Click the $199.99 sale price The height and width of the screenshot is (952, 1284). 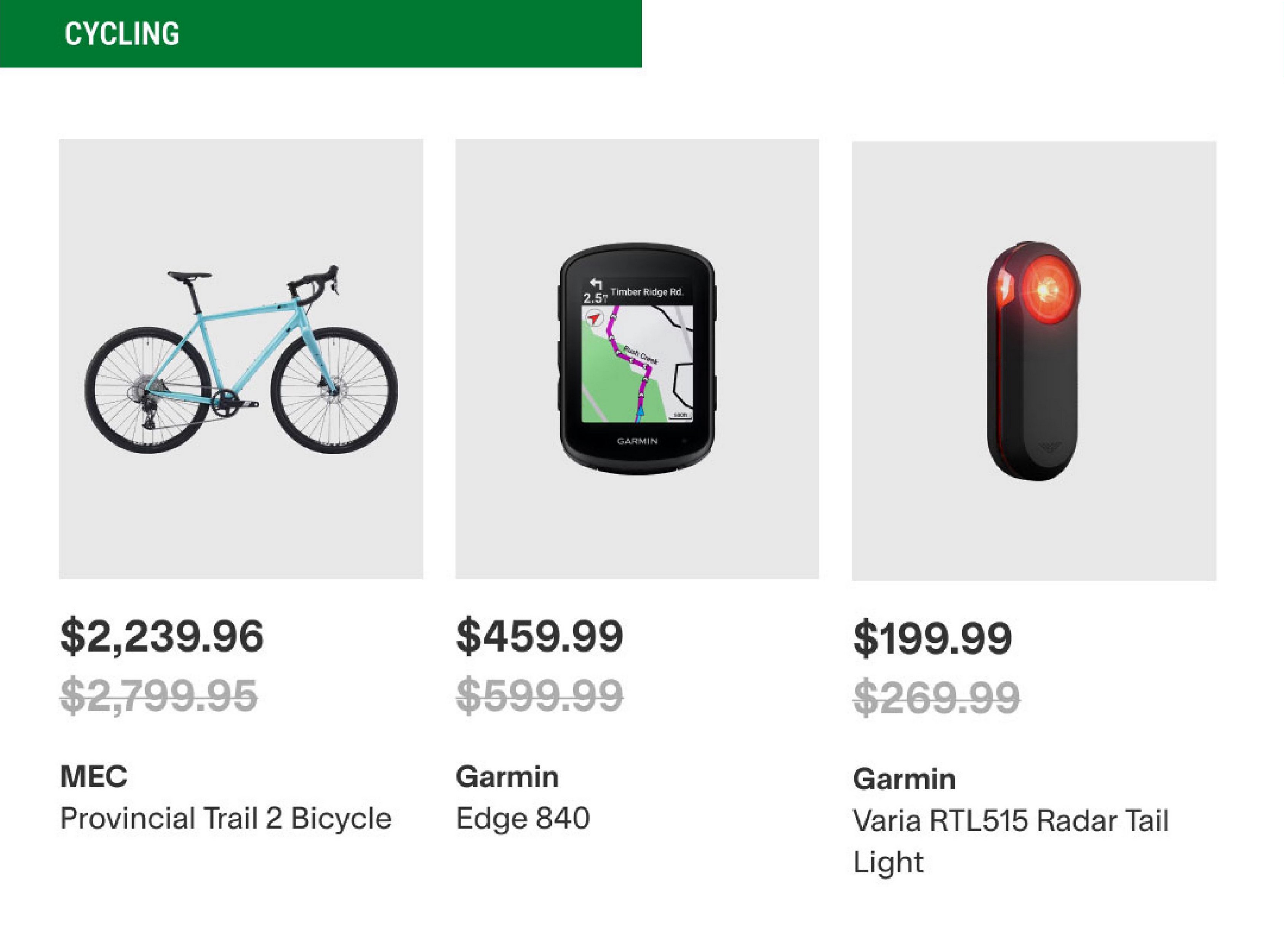pyautogui.click(x=932, y=639)
